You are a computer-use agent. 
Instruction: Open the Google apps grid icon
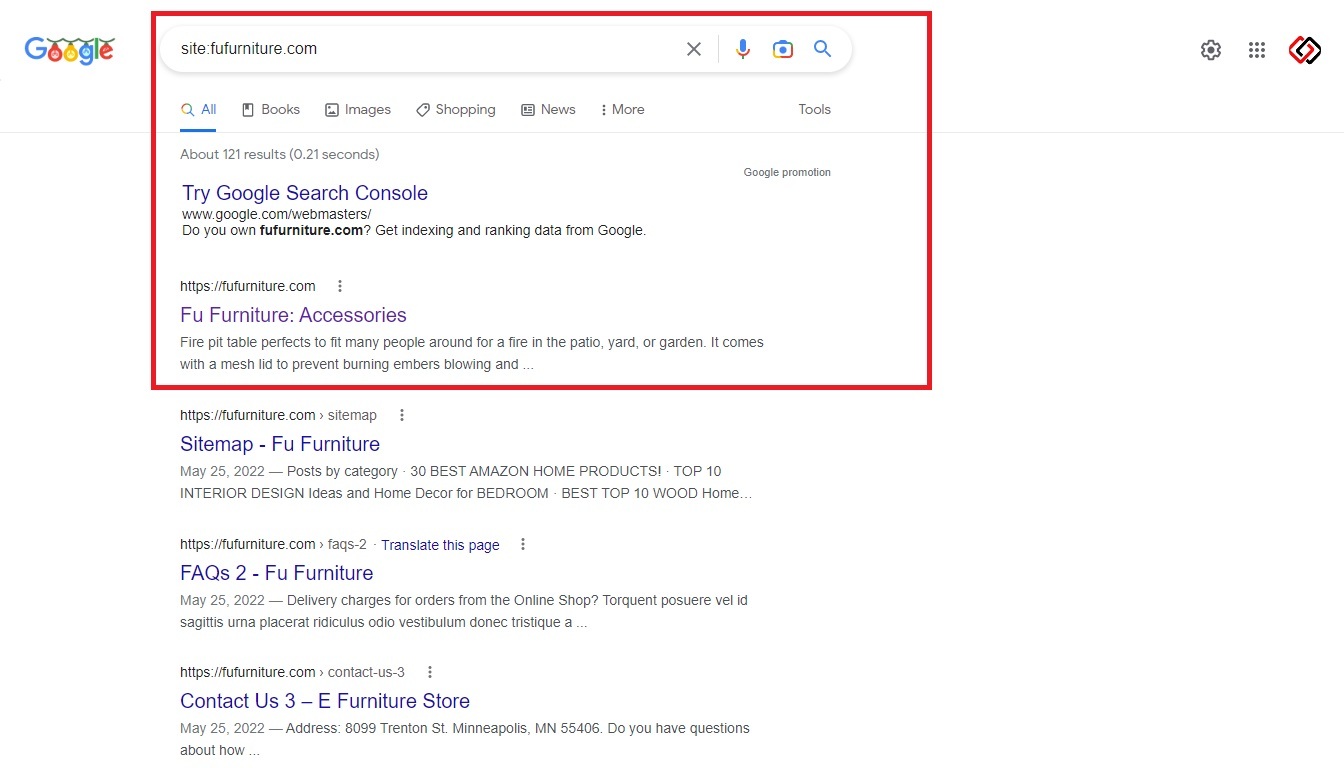tap(1258, 50)
